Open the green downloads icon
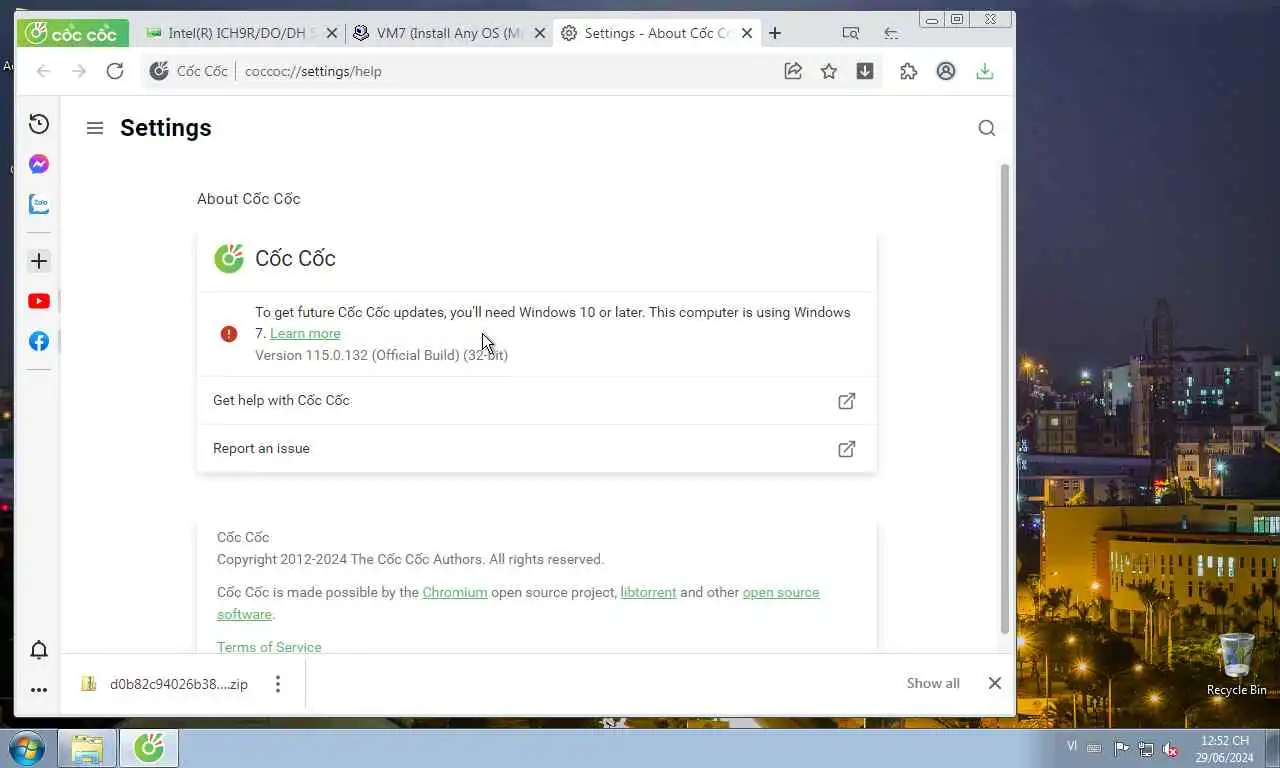Screen dimensions: 1280x768 (x=985, y=71)
